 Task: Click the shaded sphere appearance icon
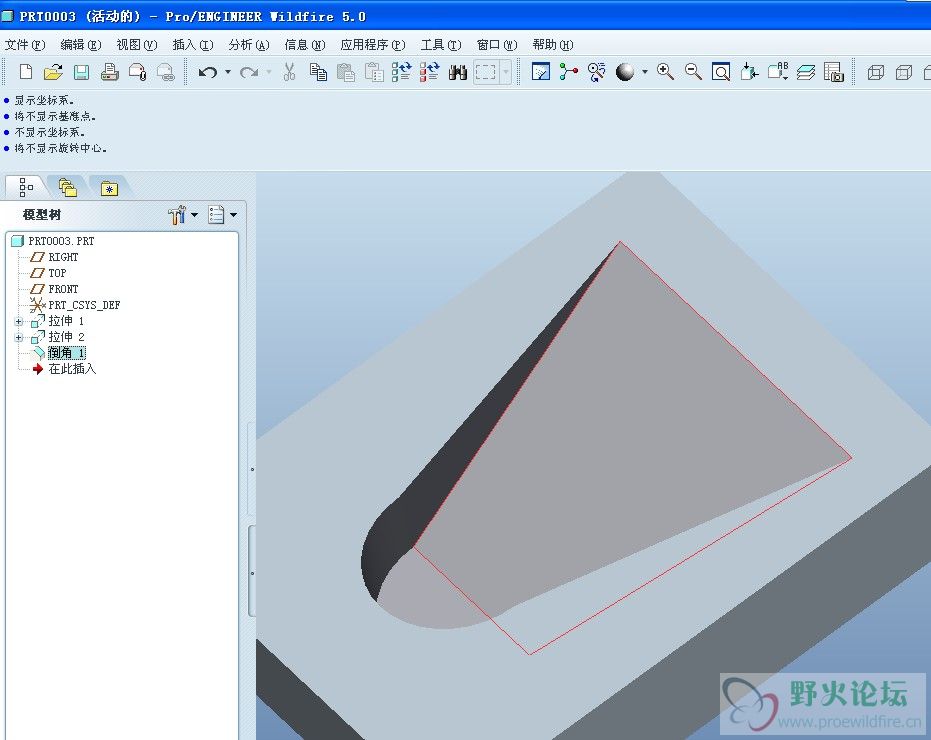(625, 72)
